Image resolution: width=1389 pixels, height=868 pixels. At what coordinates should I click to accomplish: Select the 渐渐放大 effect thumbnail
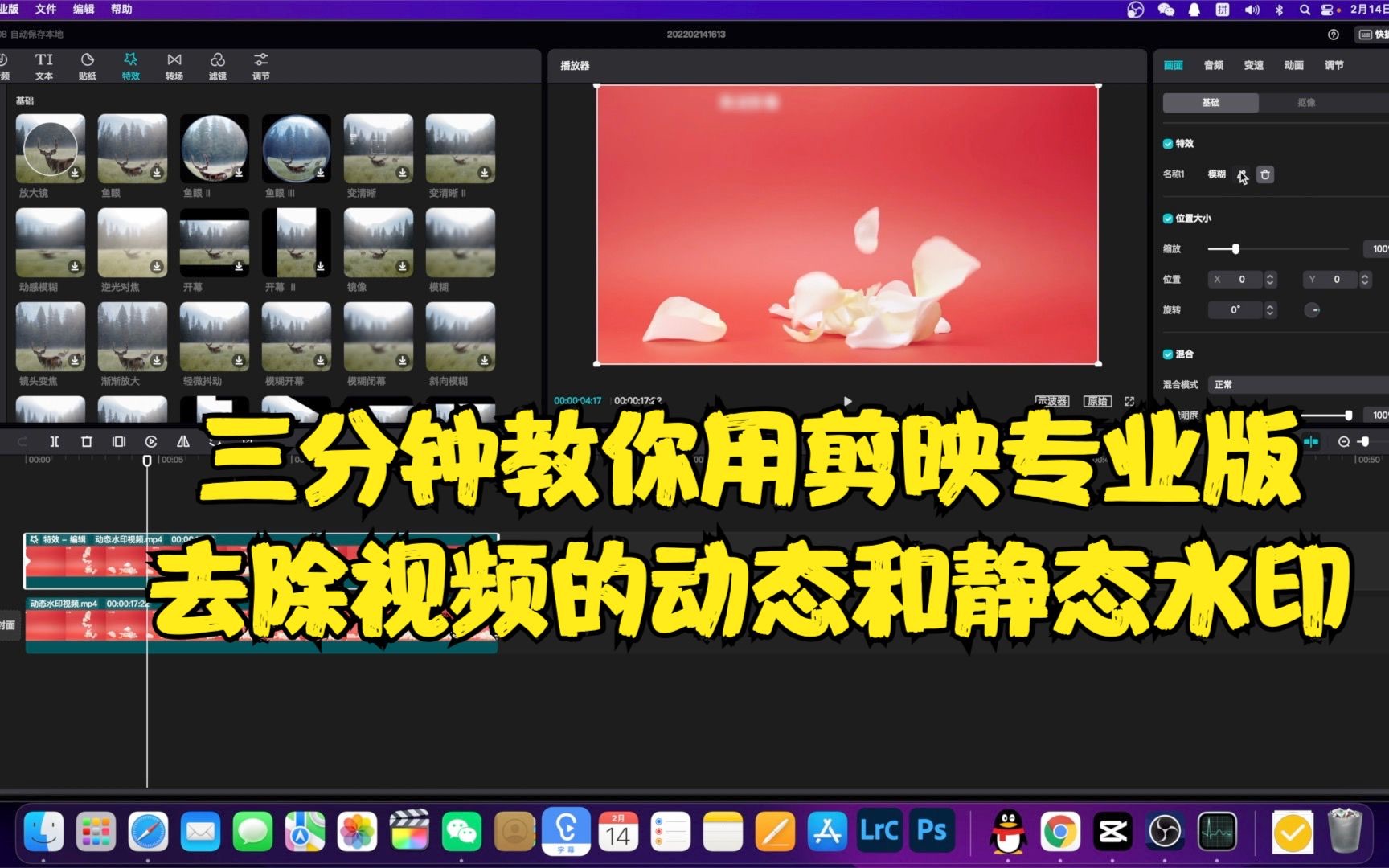[132, 337]
